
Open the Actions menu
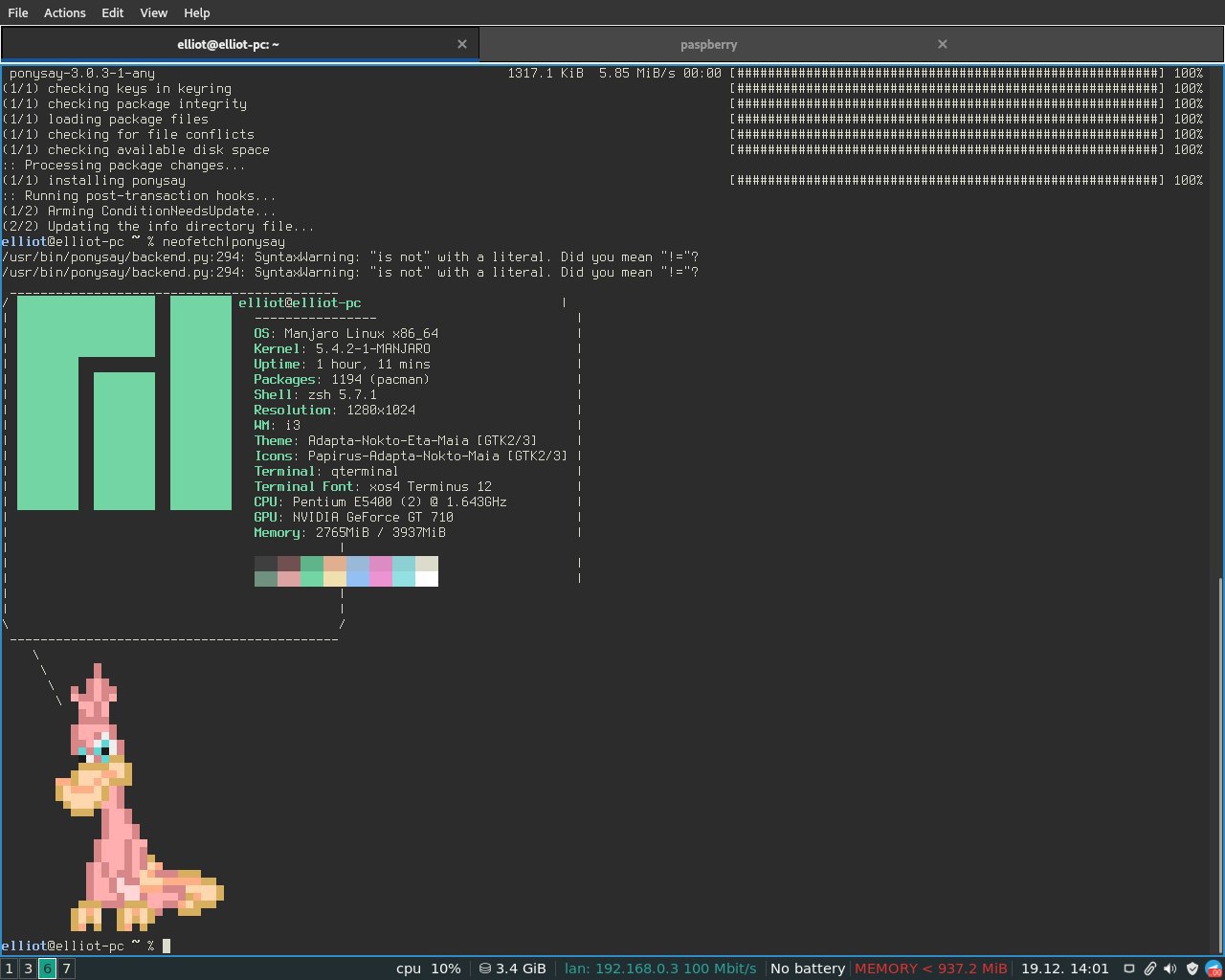[x=64, y=12]
